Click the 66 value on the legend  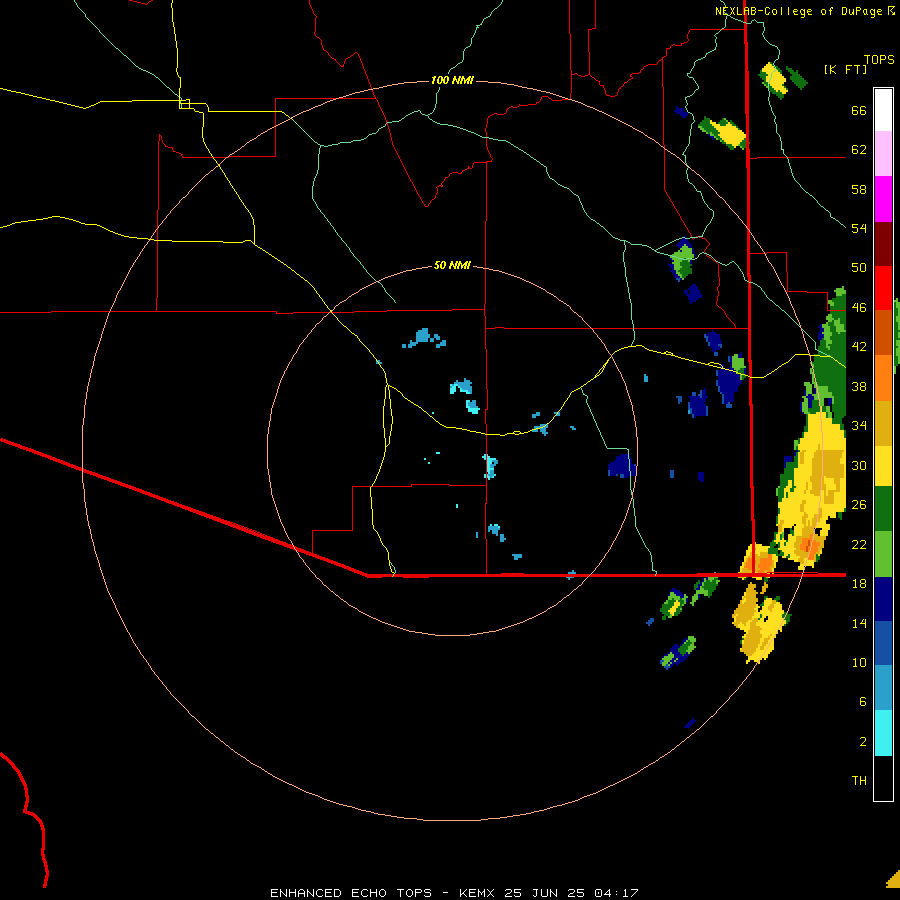pos(859,110)
